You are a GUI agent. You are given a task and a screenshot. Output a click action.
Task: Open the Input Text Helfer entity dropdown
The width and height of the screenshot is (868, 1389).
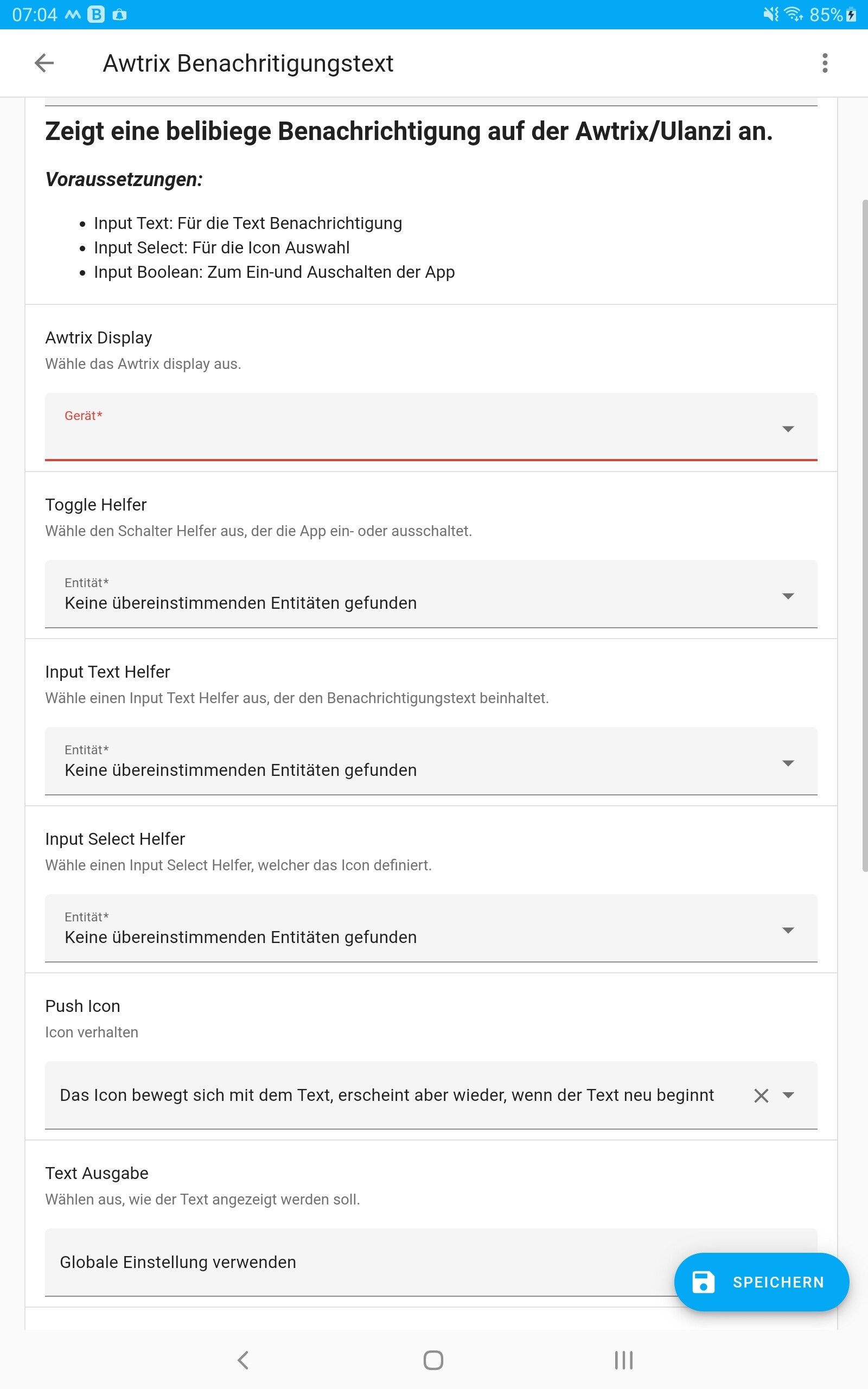[788, 763]
